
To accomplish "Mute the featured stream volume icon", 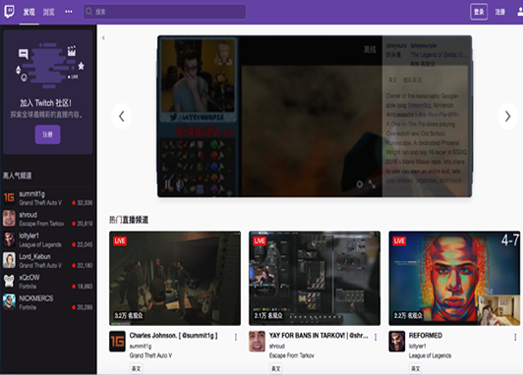I will tap(180, 184).
